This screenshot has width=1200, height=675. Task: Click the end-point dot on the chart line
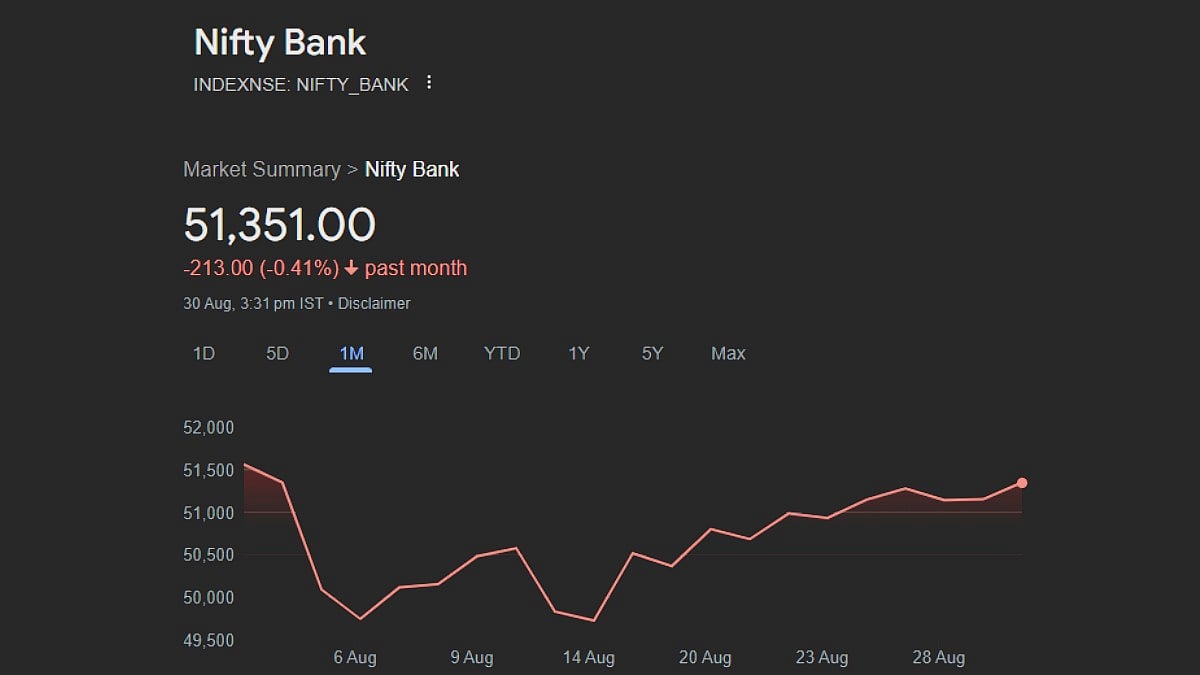pos(1022,483)
